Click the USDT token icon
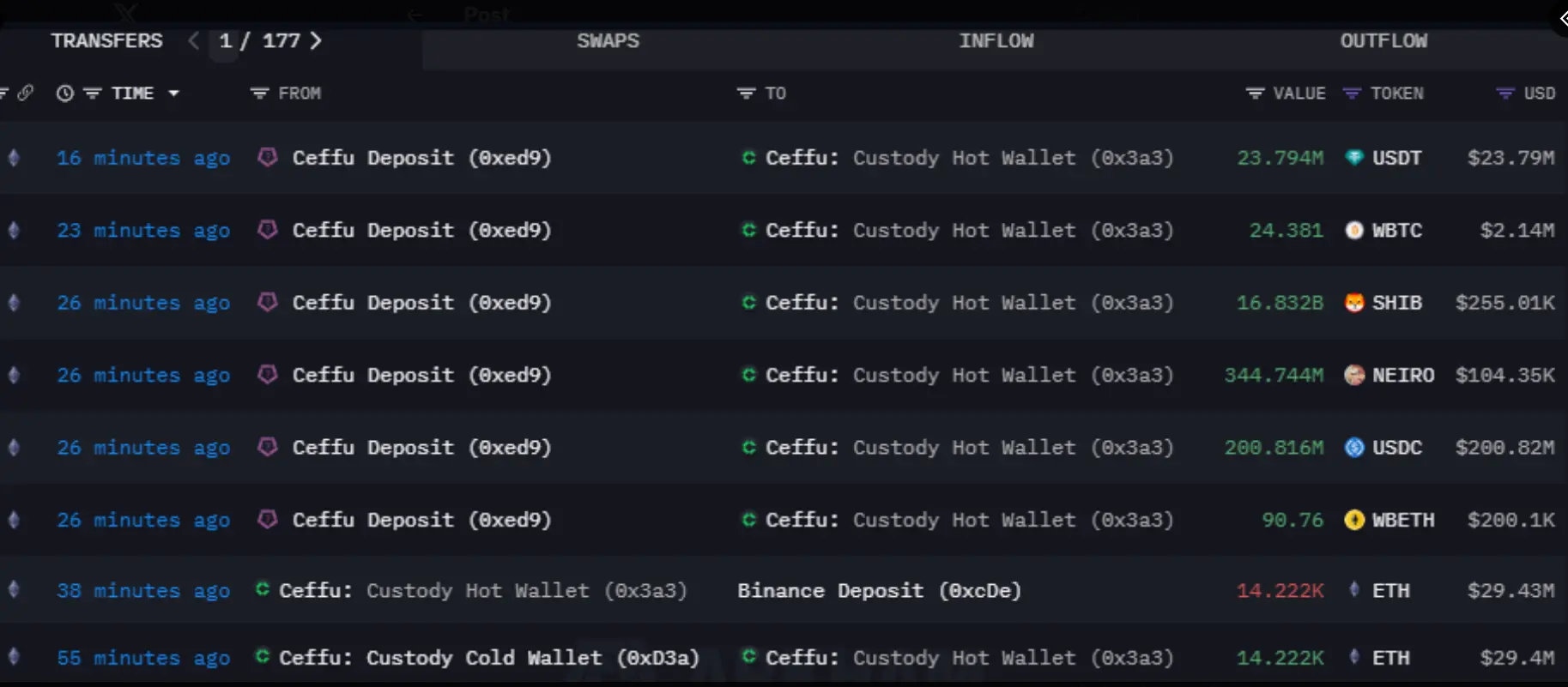 pyautogui.click(x=1354, y=158)
